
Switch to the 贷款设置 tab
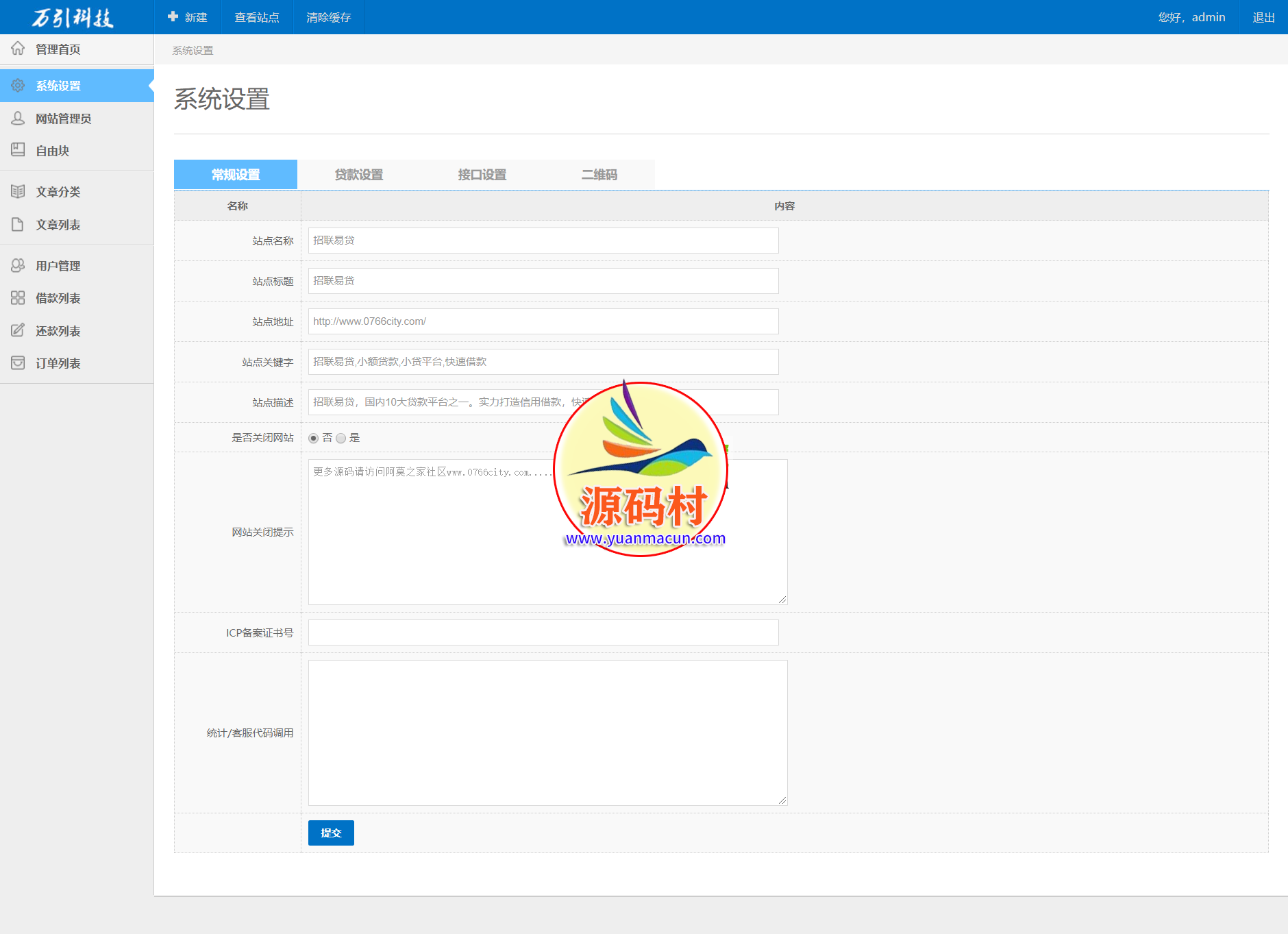tap(359, 175)
